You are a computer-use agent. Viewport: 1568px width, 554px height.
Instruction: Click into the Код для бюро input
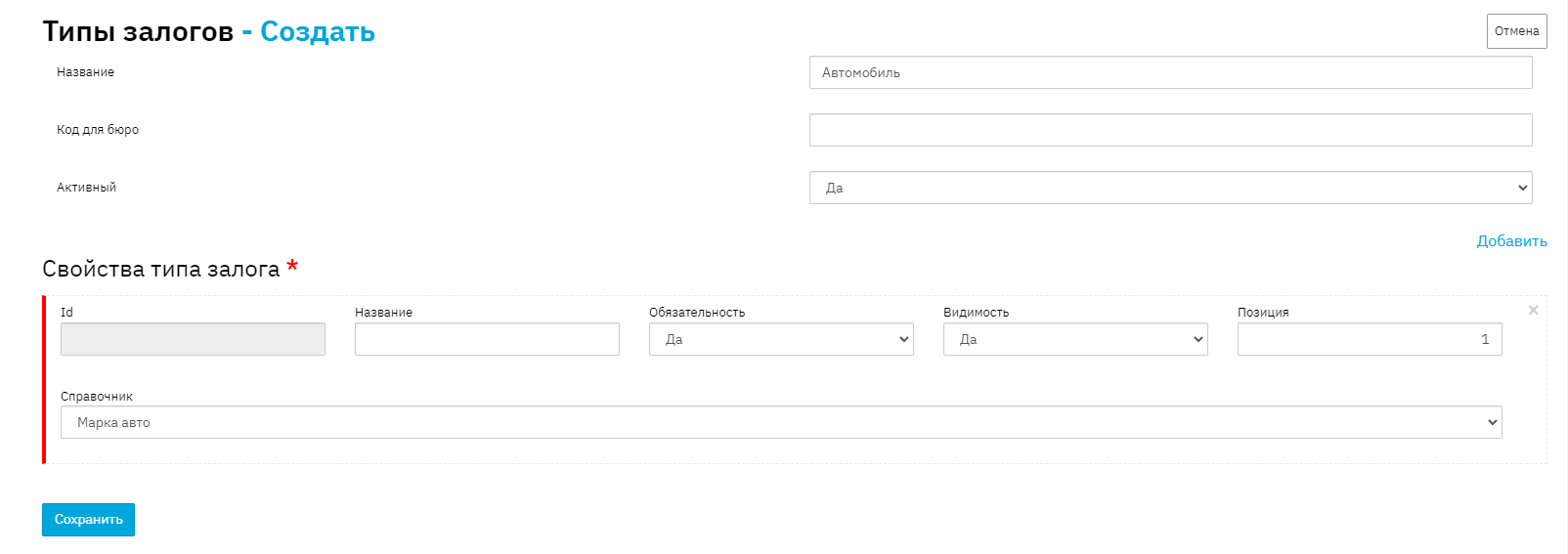[1170, 130]
